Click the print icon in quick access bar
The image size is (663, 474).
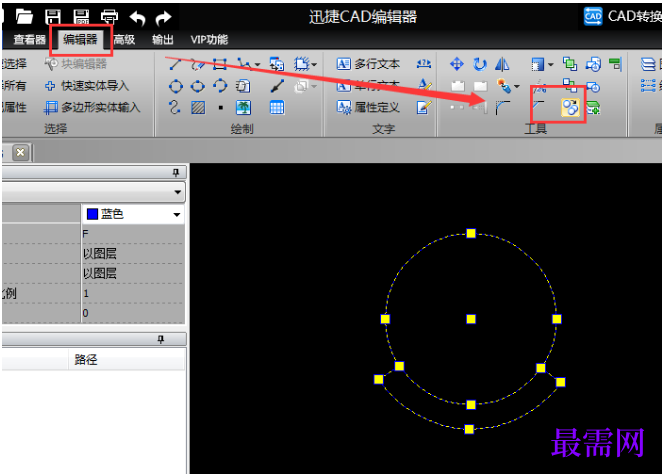(109, 17)
